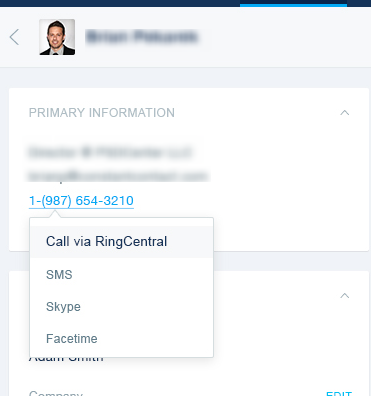371x396 pixels.
Task: Select the highlighted tab in top bar
Action: point(293,3)
